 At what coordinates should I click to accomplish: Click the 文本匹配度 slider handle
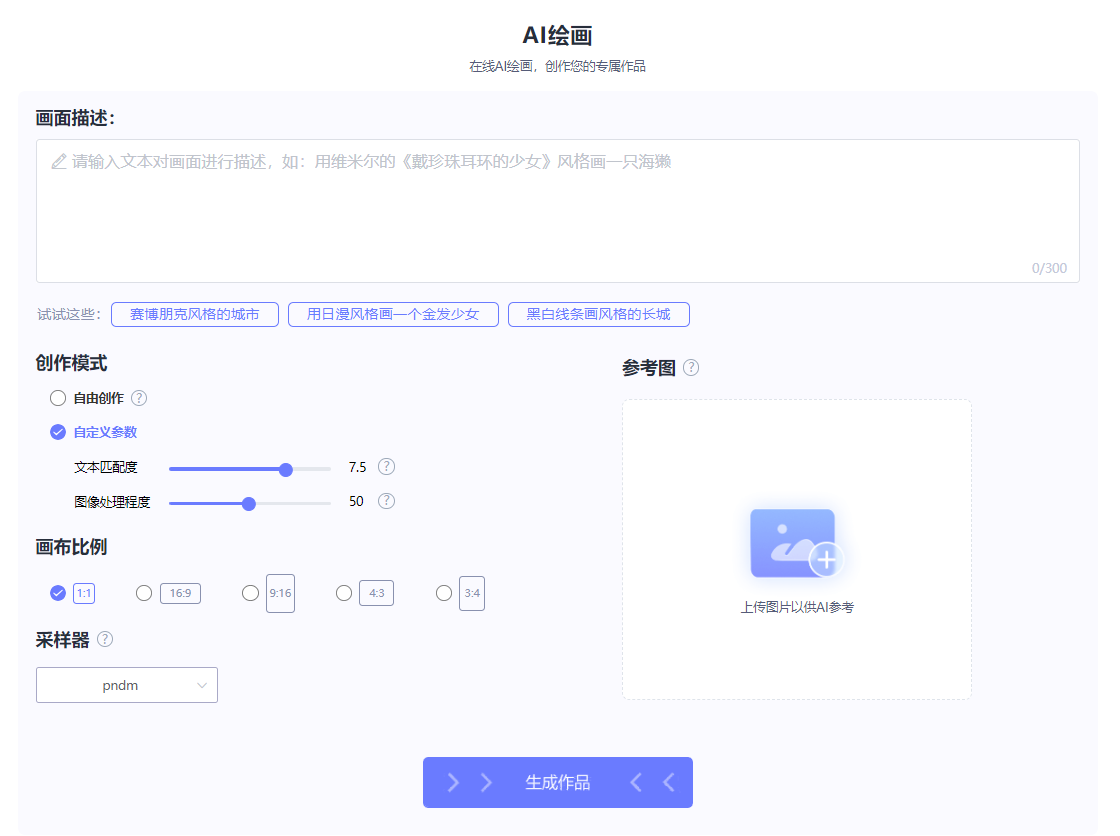[x=286, y=469]
